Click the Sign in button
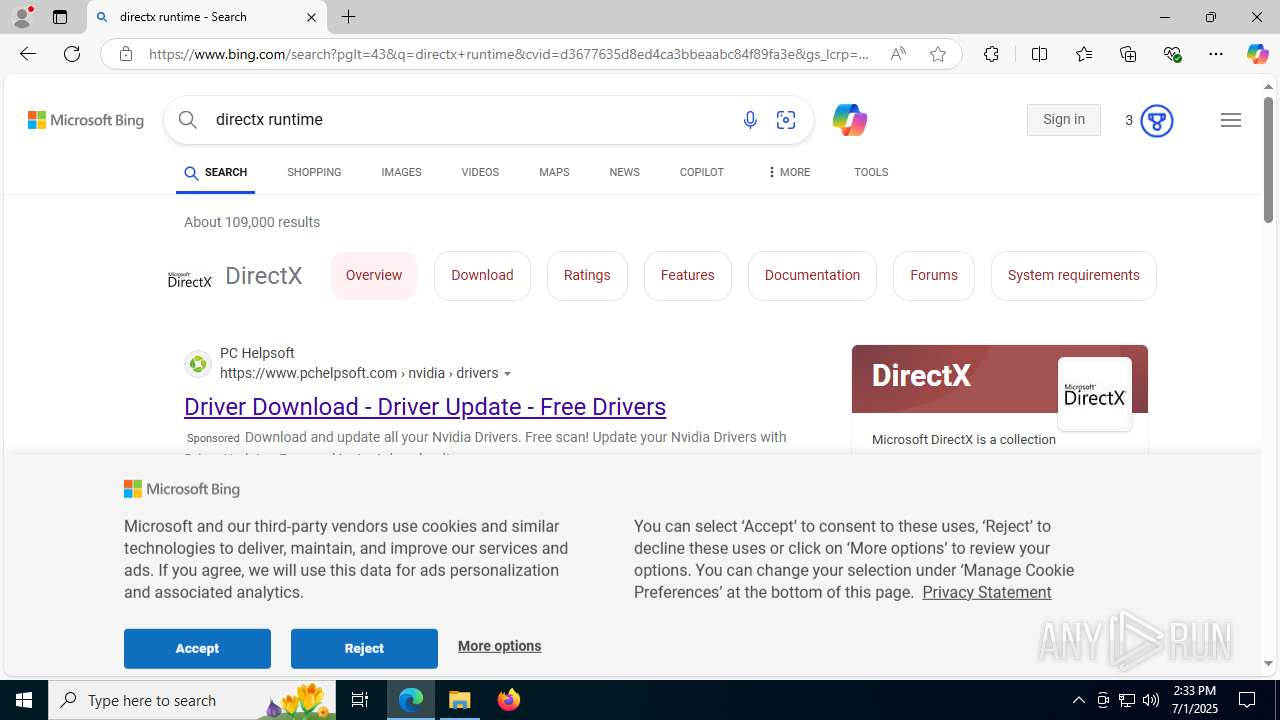Image resolution: width=1280 pixels, height=720 pixels. pyautogui.click(x=1064, y=120)
